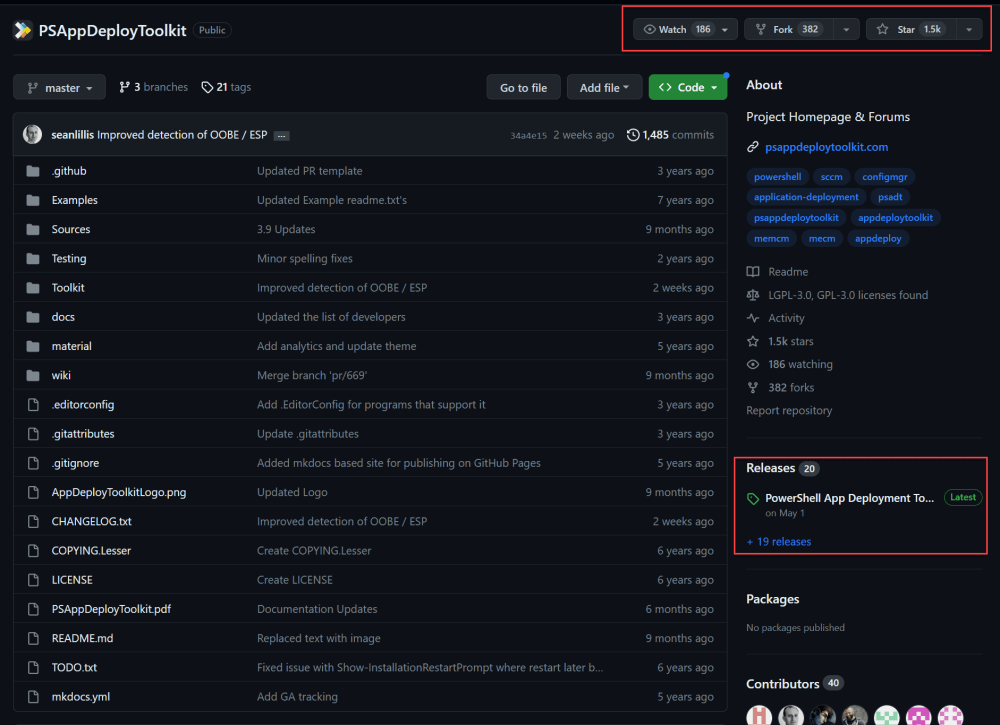This screenshot has width=1000, height=725.
Task: Click the Testing folder icon
Action: tap(33, 259)
